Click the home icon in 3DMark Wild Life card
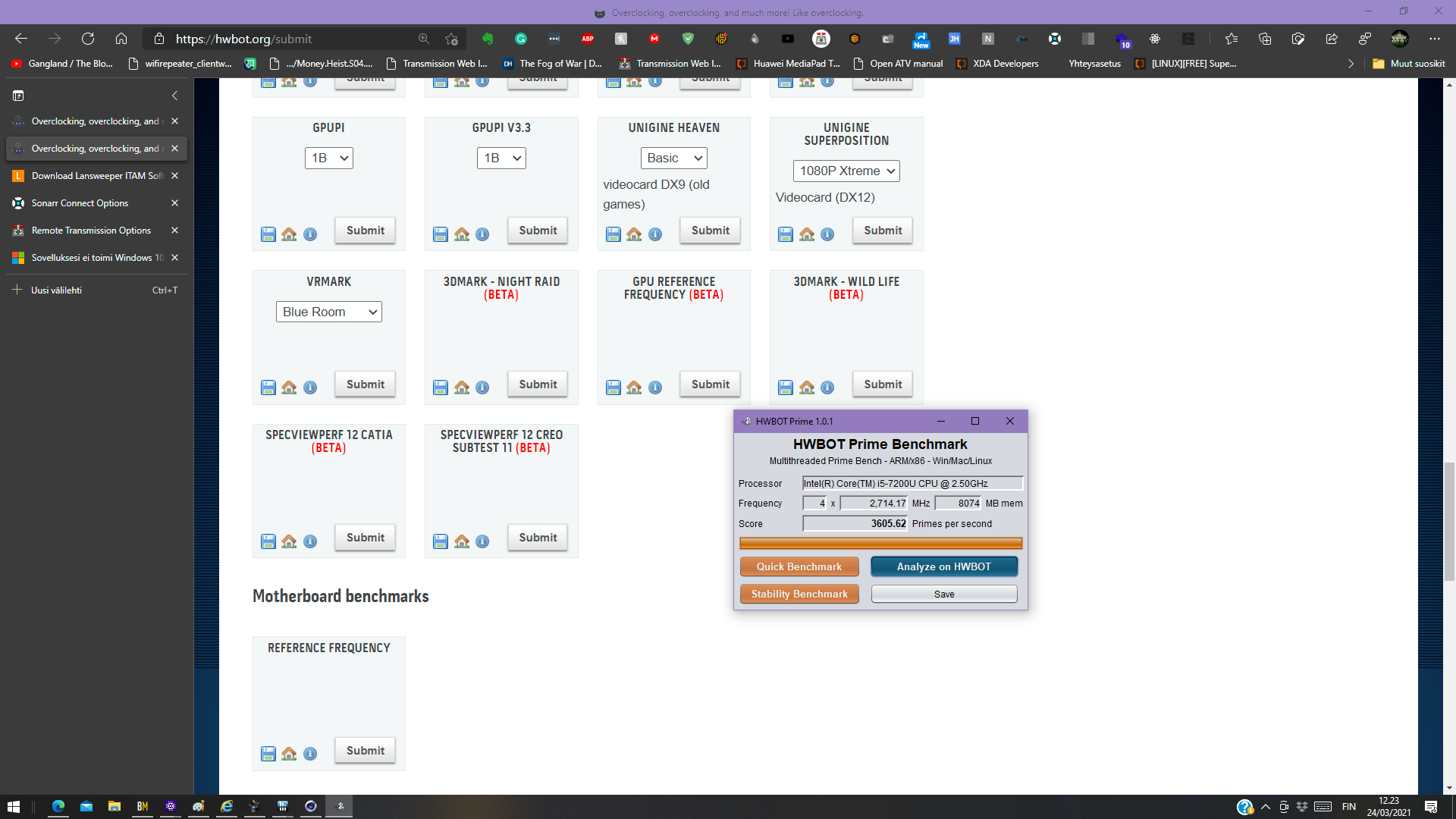Viewport: 1456px width, 819px height. coord(807,388)
